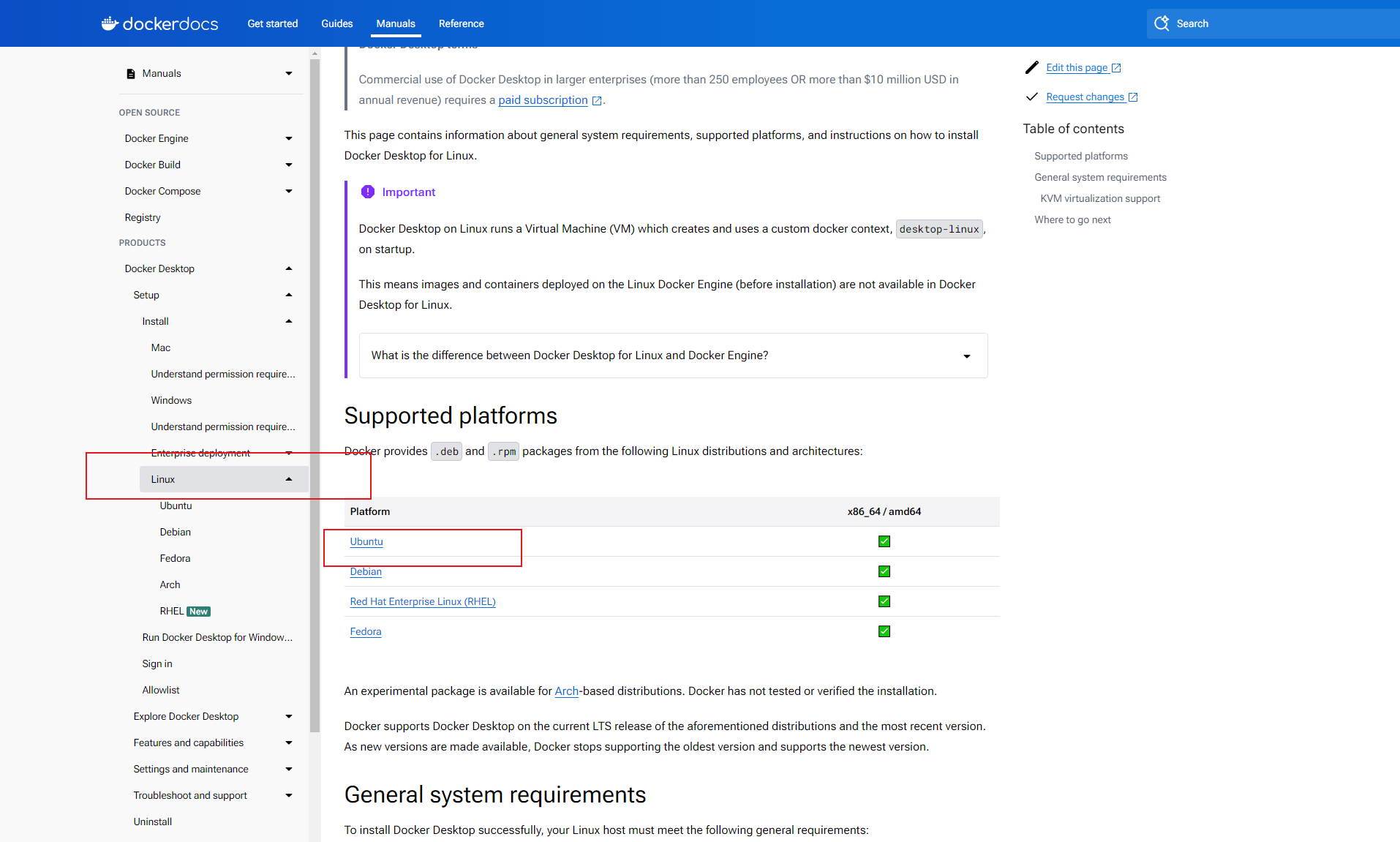
Task: Expand Features and capabilities arrow
Action: pyautogui.click(x=289, y=743)
